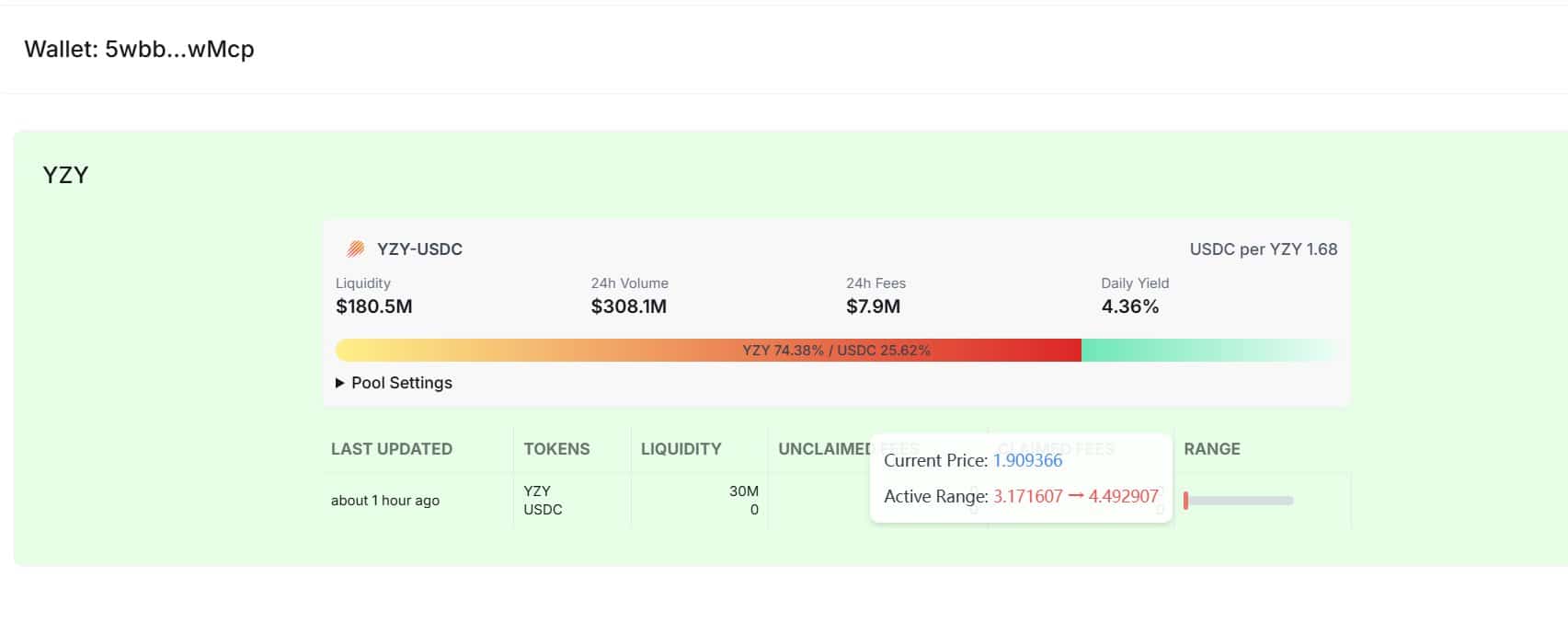
Task: Expand the Pool Settings disclosure triangle
Action: (x=340, y=383)
